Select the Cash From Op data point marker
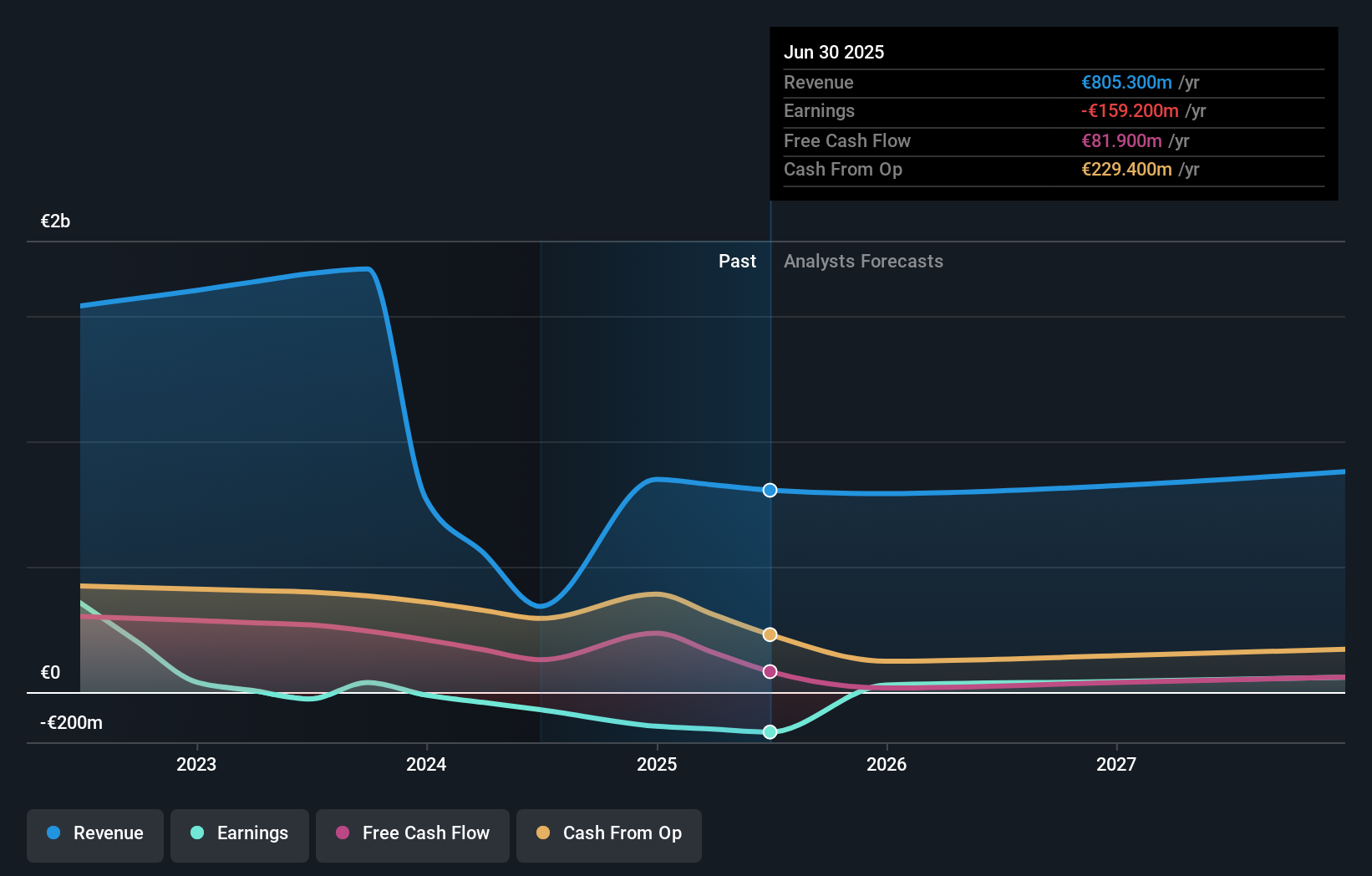Screen dimensions: 1372x876 (770, 634)
